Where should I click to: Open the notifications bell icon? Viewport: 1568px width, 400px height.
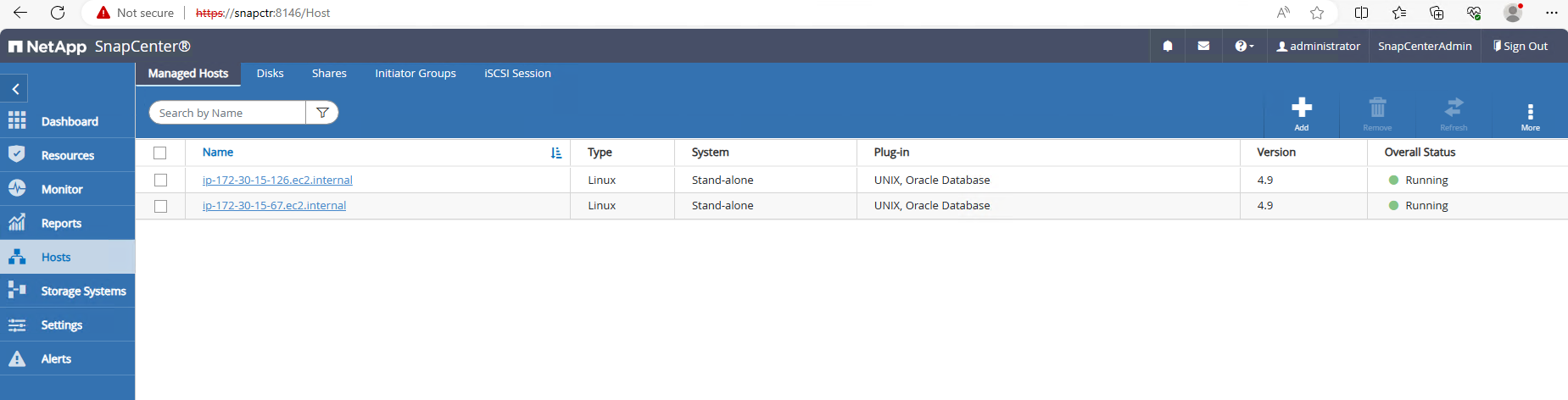[x=1168, y=46]
